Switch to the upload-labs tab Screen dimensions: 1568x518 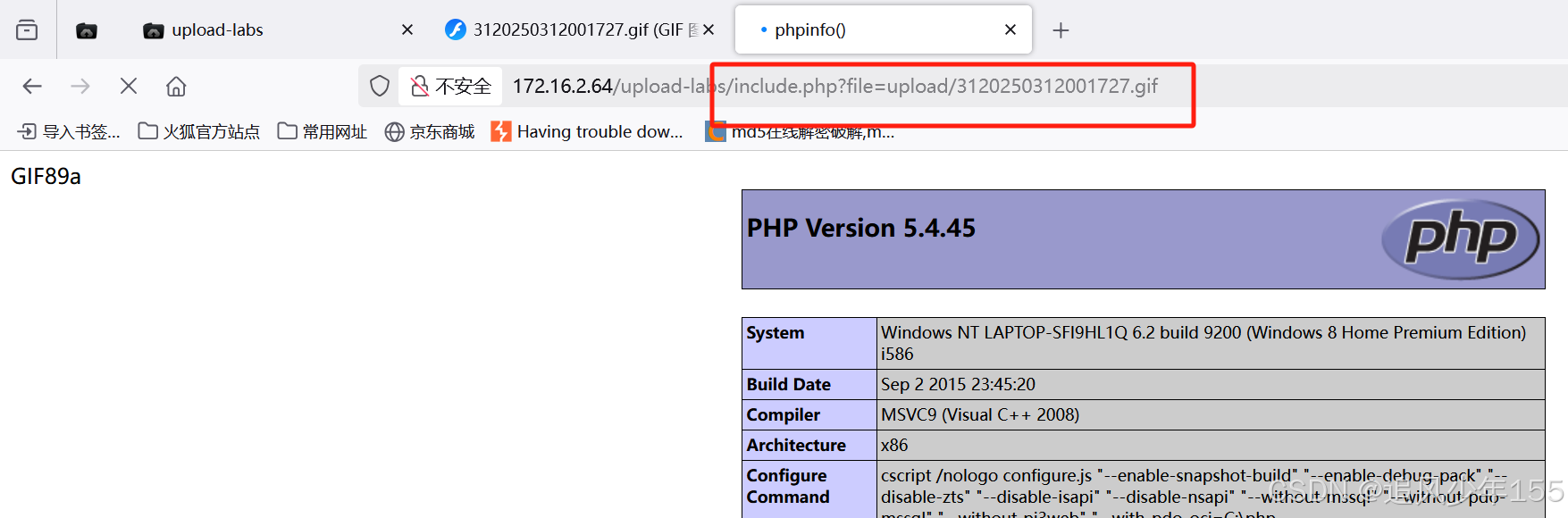click(217, 30)
